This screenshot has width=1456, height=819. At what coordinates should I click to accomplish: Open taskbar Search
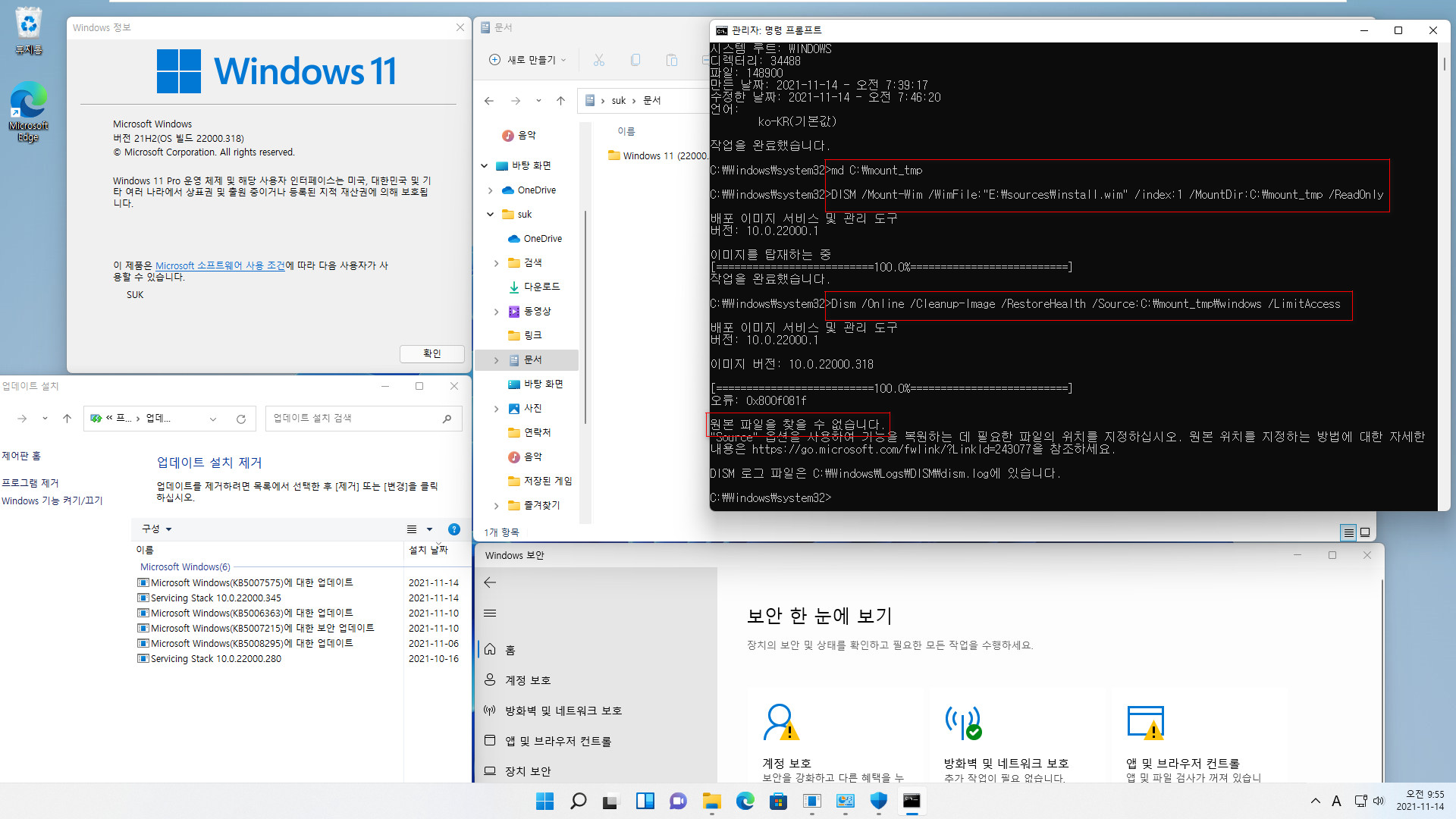pyautogui.click(x=578, y=801)
